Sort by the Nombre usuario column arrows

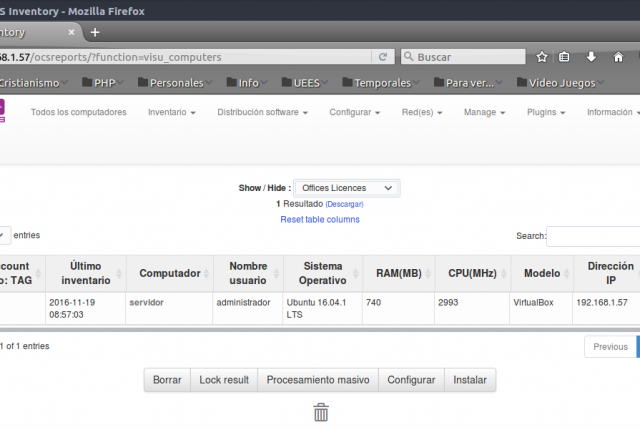(x=276, y=273)
